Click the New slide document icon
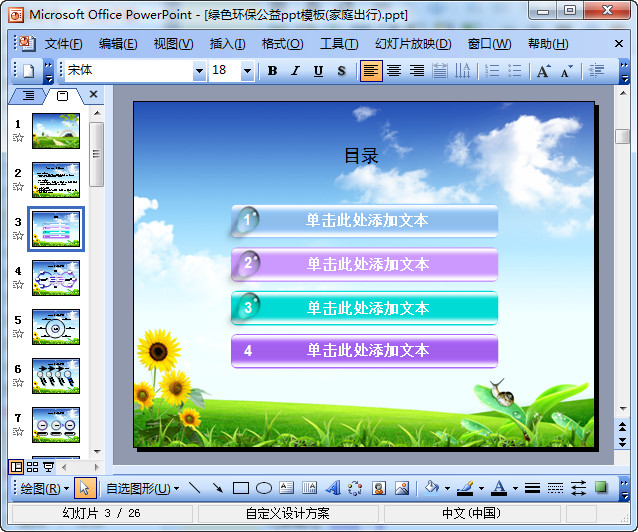 [28, 71]
